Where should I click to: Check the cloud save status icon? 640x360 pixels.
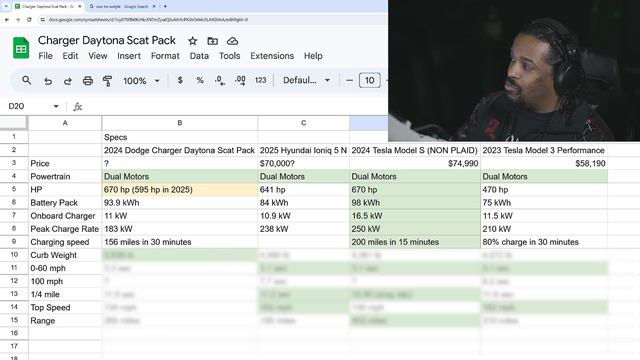pos(232,41)
